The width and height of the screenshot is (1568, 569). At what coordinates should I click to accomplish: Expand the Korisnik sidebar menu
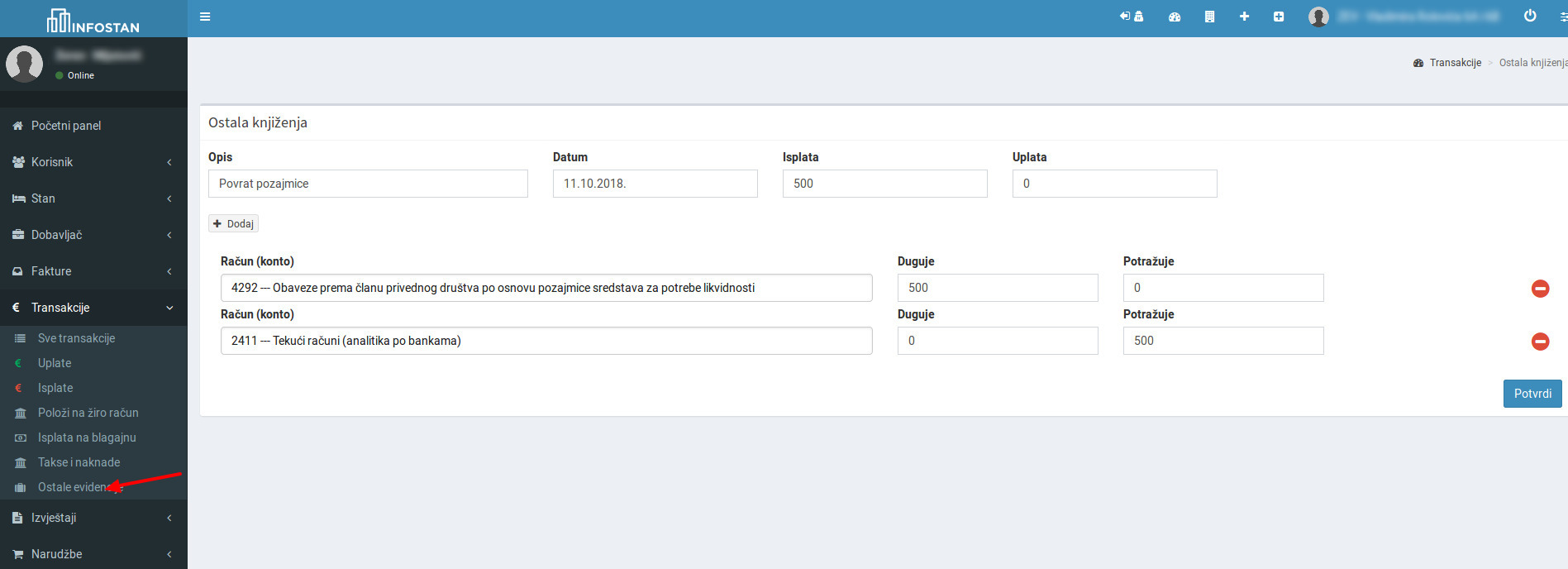[93, 162]
